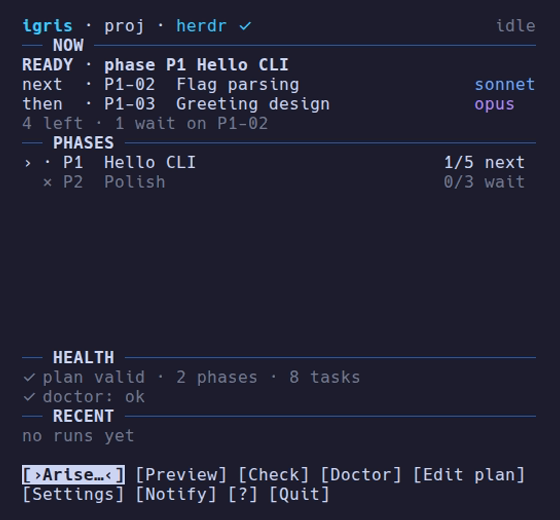Open the Settings action
Image resolution: width=560 pixels, height=520 pixels.
click(x=74, y=494)
